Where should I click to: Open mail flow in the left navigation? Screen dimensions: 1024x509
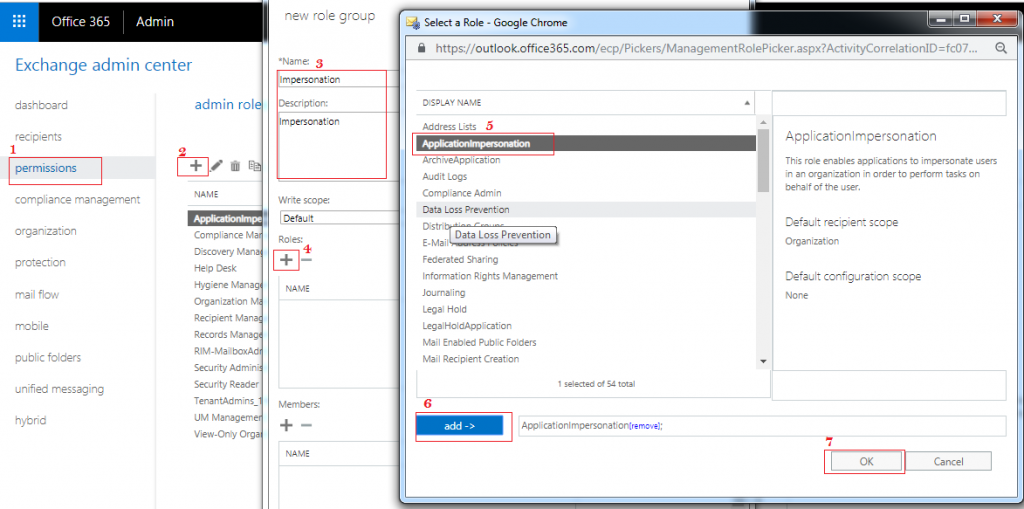(x=37, y=295)
